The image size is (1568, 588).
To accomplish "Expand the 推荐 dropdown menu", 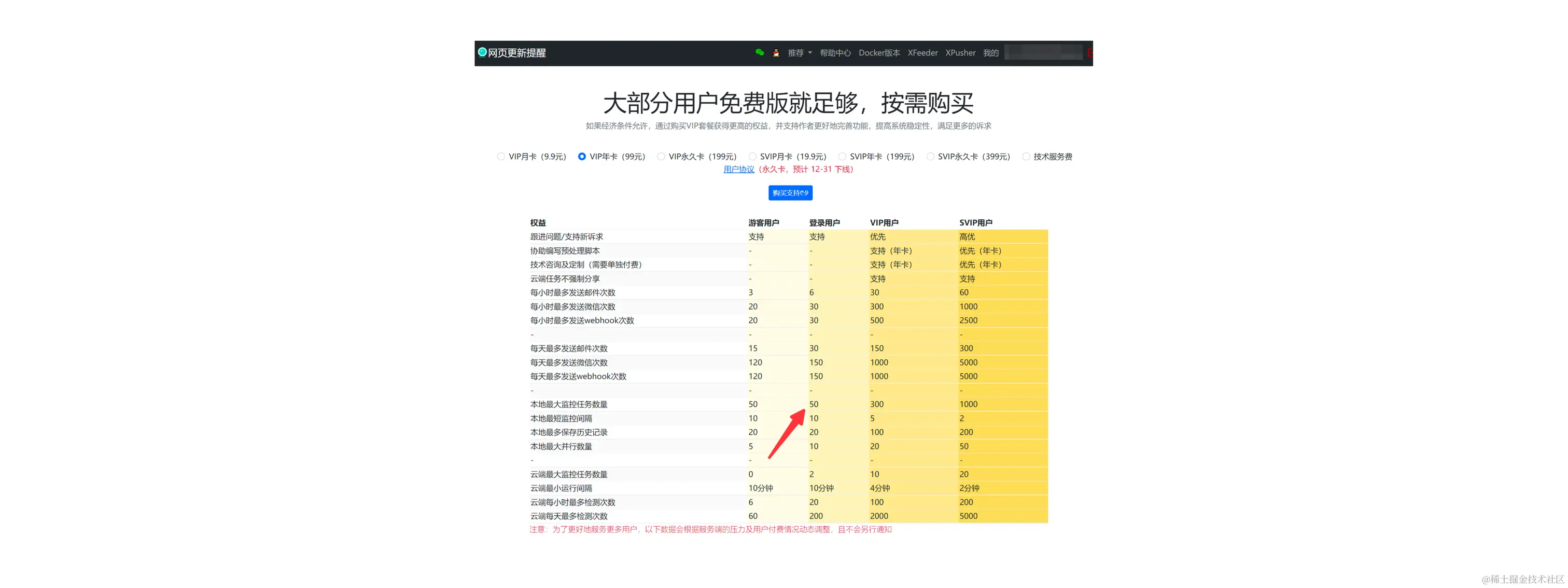I will [x=799, y=53].
